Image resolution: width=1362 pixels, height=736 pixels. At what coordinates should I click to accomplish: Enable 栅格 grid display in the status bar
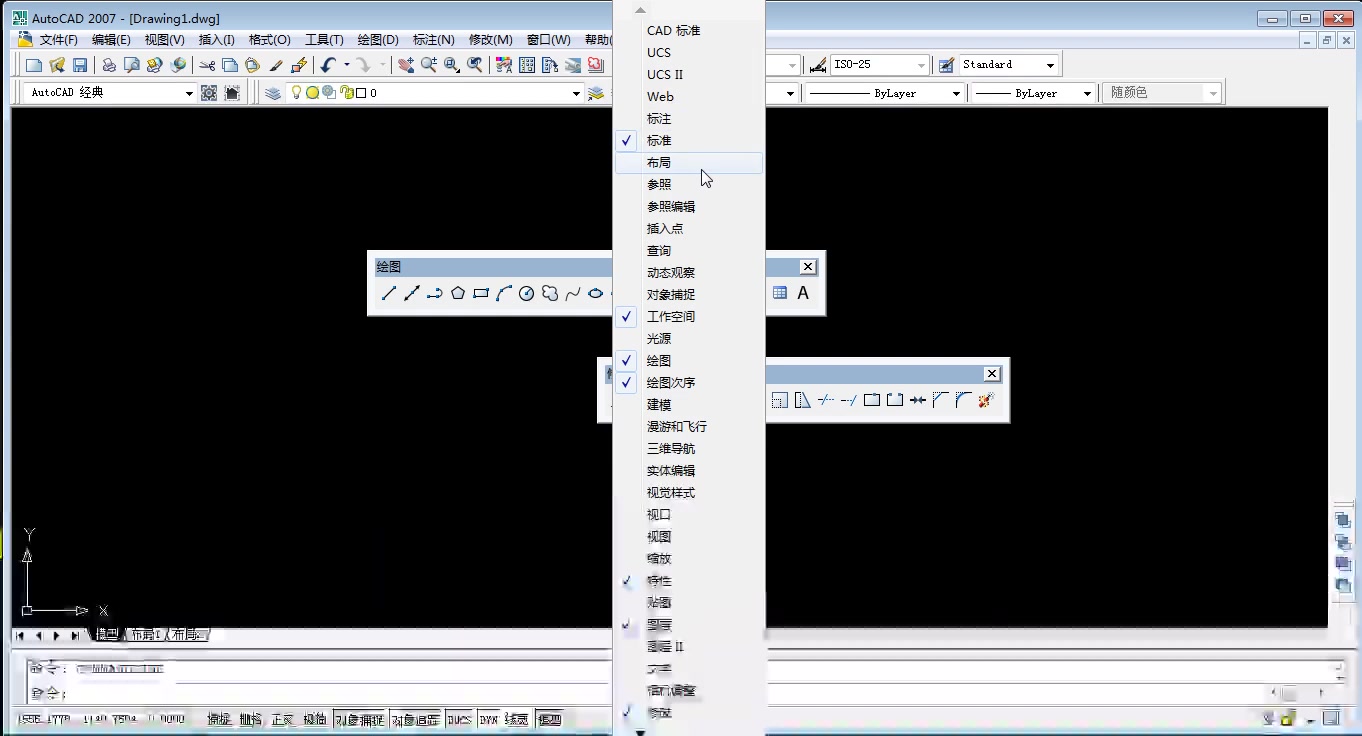coord(248,719)
